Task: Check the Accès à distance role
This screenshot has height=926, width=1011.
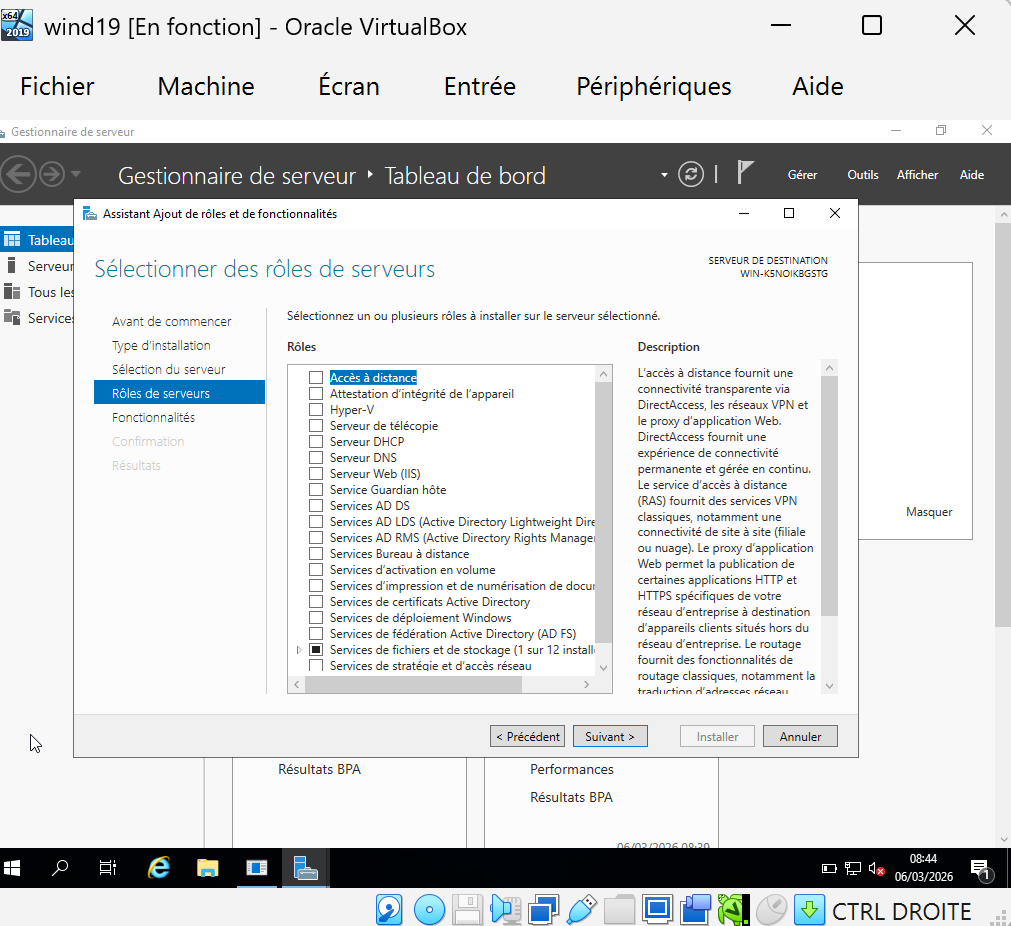Action: (x=316, y=378)
